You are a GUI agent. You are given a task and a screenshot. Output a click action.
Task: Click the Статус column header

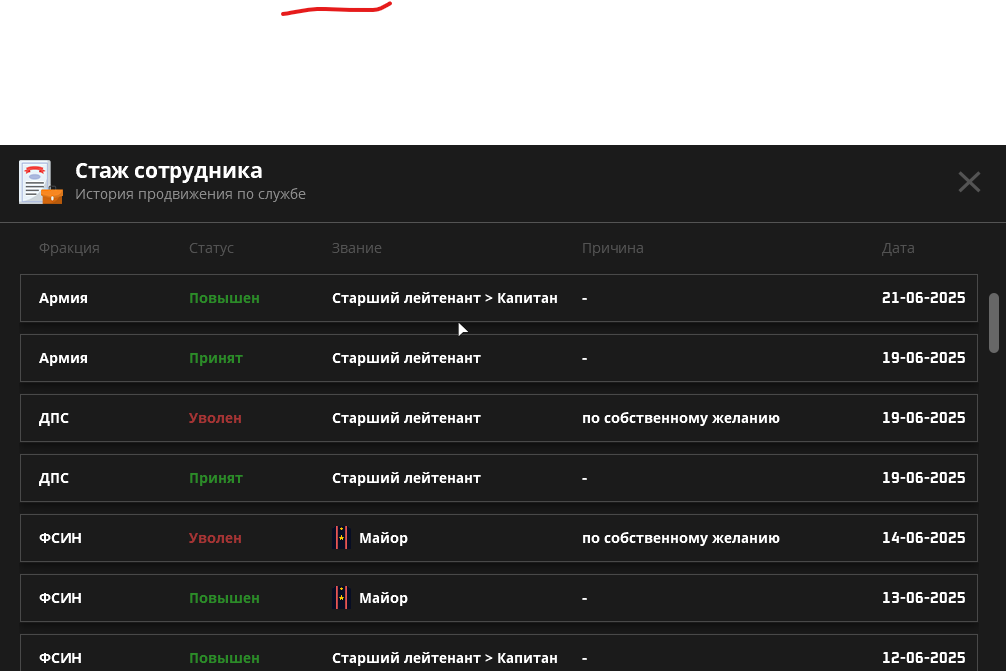point(211,248)
